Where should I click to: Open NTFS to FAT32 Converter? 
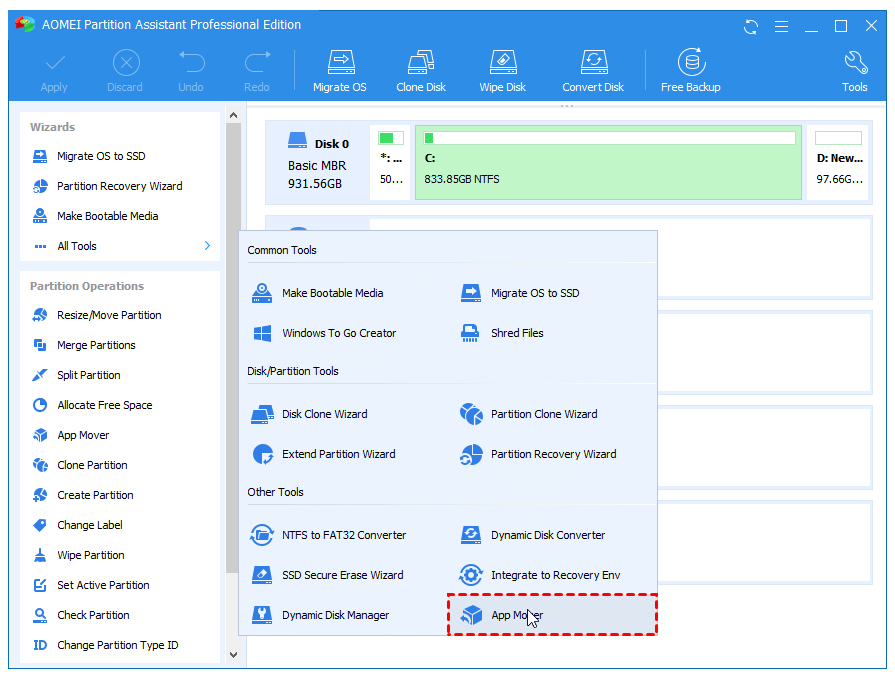(x=329, y=535)
